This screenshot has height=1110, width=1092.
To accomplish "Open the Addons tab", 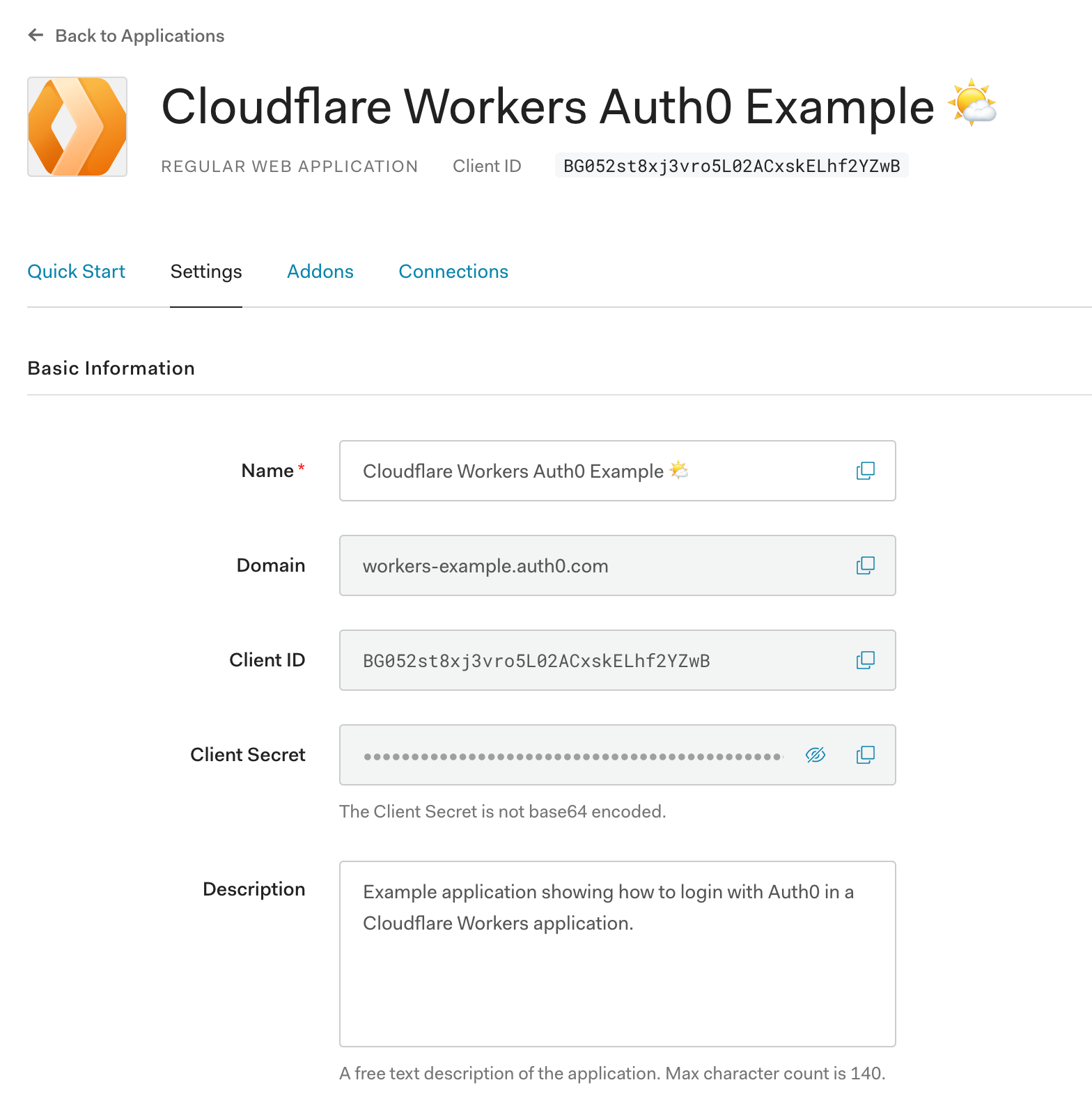I will tap(320, 272).
